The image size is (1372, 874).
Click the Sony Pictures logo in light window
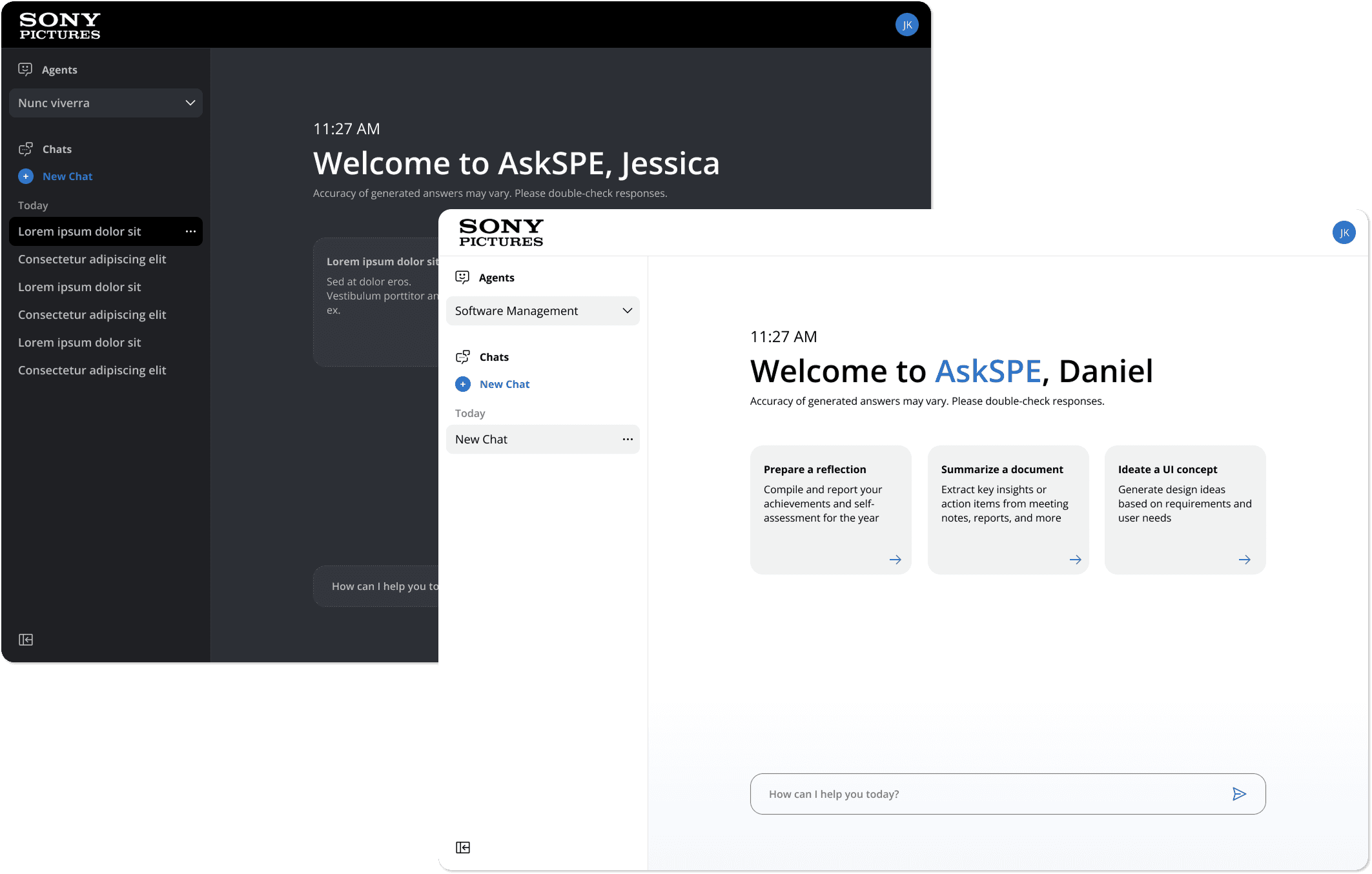(501, 232)
